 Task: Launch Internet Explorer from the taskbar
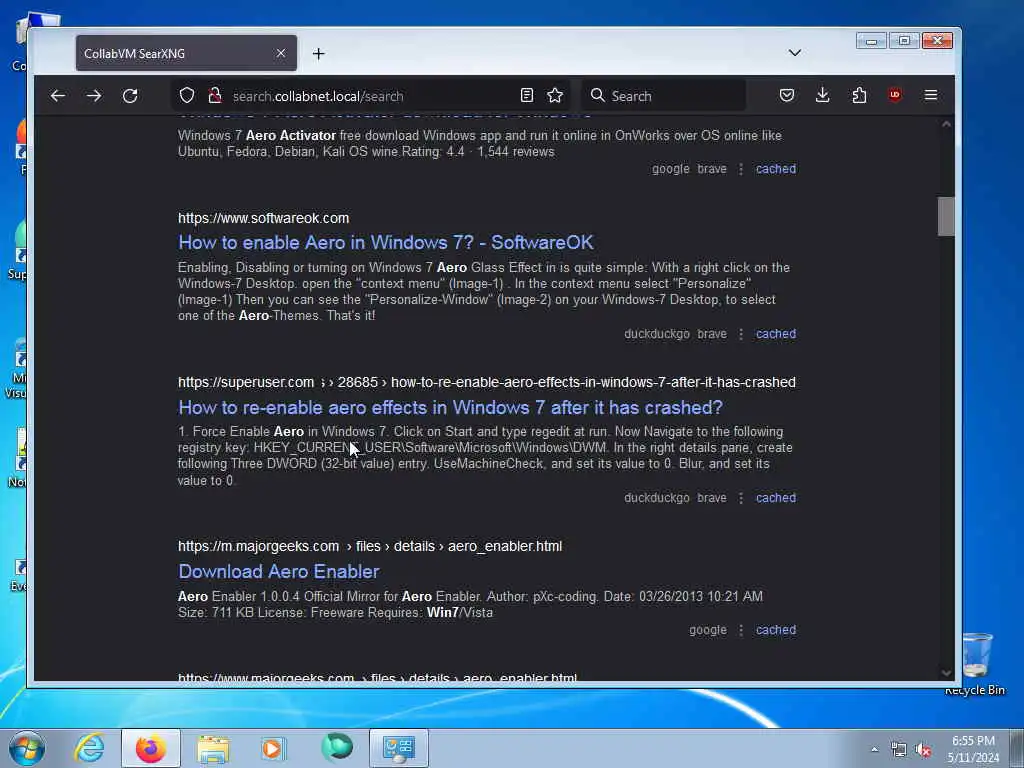click(x=89, y=748)
